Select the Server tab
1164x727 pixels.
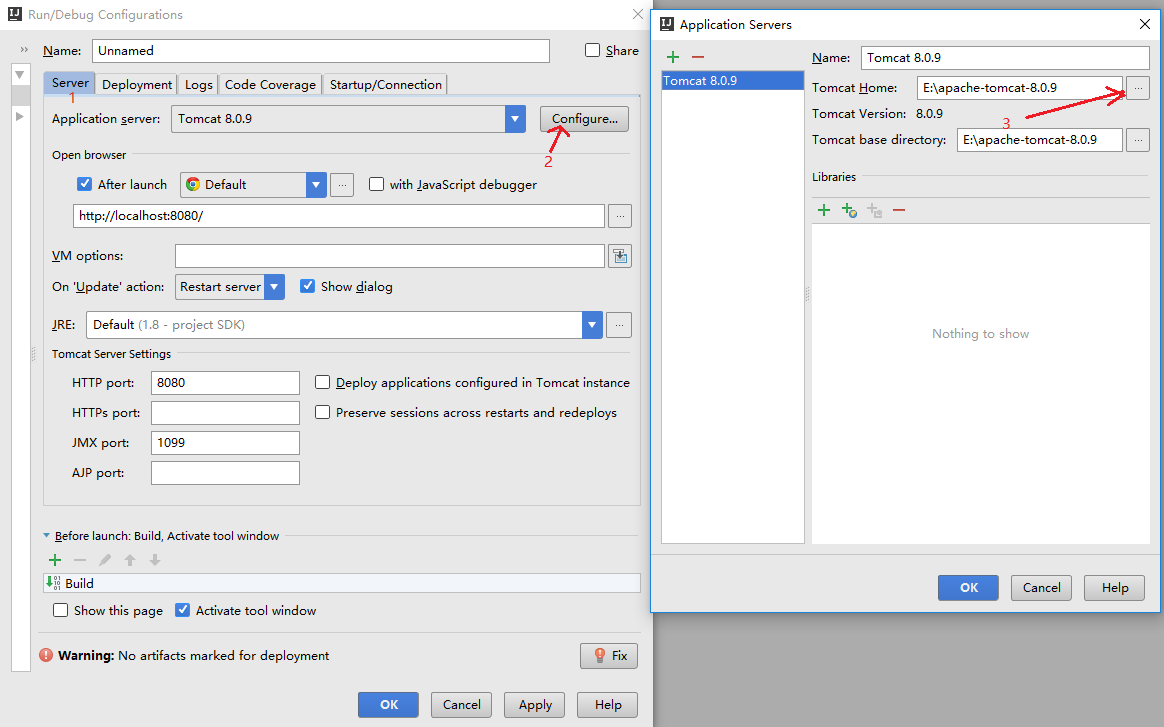point(70,83)
